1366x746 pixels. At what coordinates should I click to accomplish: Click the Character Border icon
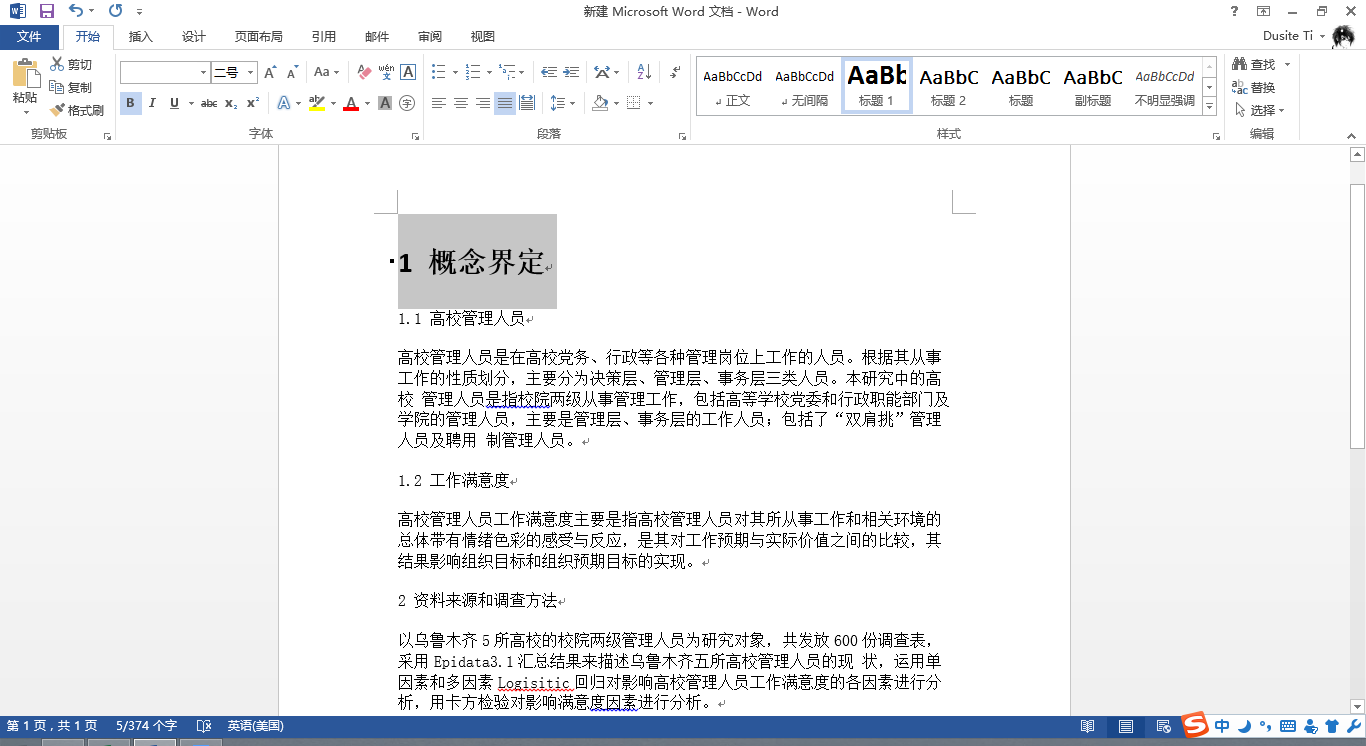coord(408,73)
